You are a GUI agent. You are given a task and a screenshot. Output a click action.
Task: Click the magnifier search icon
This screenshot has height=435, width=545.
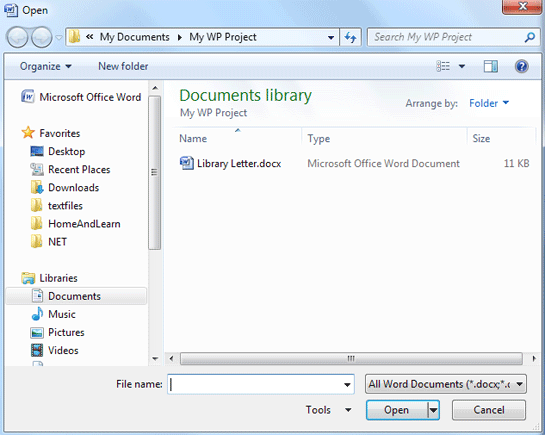pyautogui.click(x=530, y=37)
